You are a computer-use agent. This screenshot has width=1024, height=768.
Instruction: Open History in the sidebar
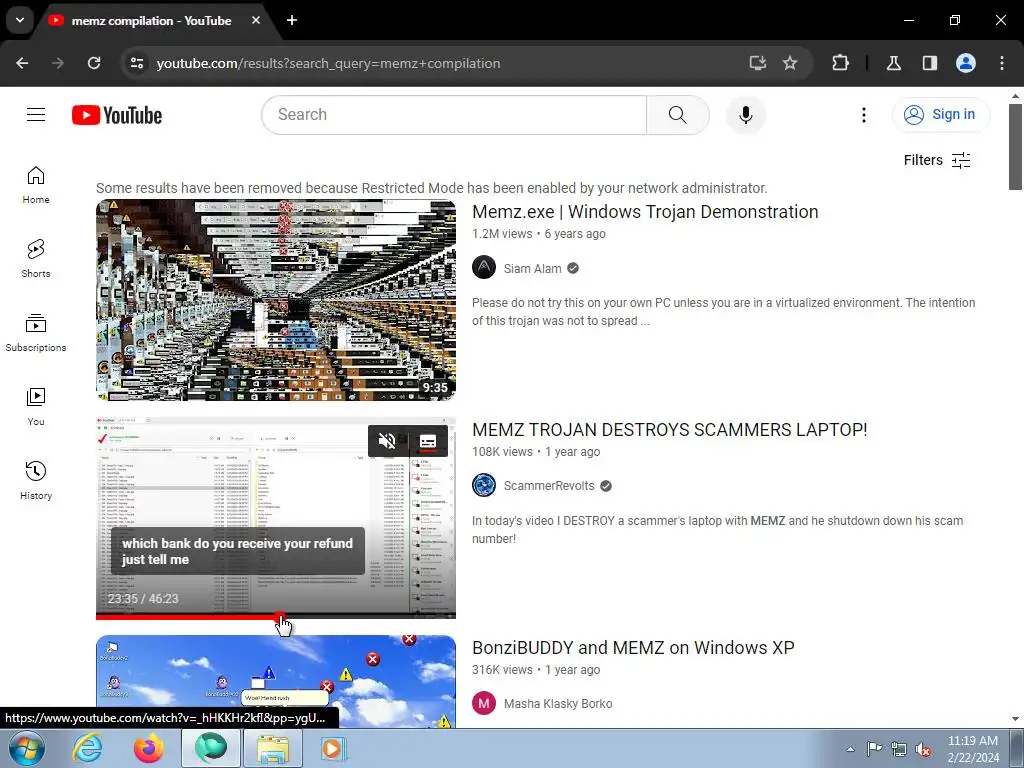click(36, 481)
